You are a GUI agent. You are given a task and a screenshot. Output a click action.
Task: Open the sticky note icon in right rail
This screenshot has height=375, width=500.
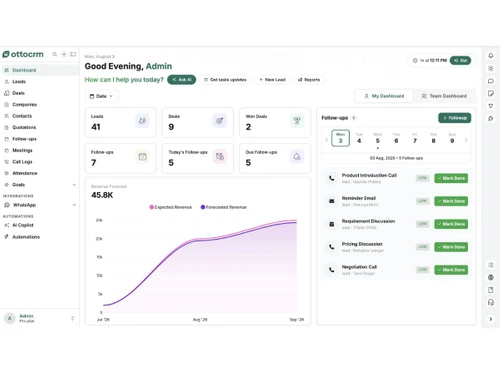(x=491, y=93)
